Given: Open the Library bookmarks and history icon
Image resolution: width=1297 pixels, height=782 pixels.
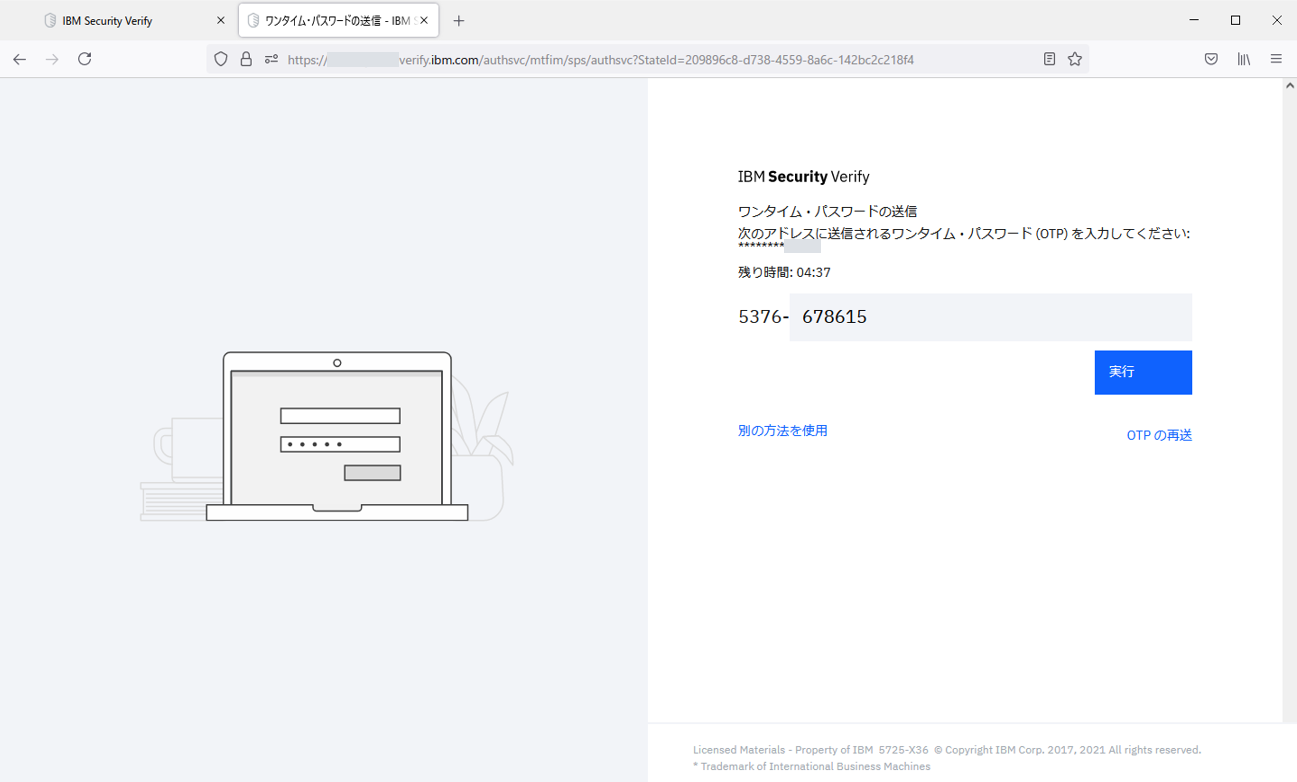Looking at the screenshot, I should click(1244, 59).
